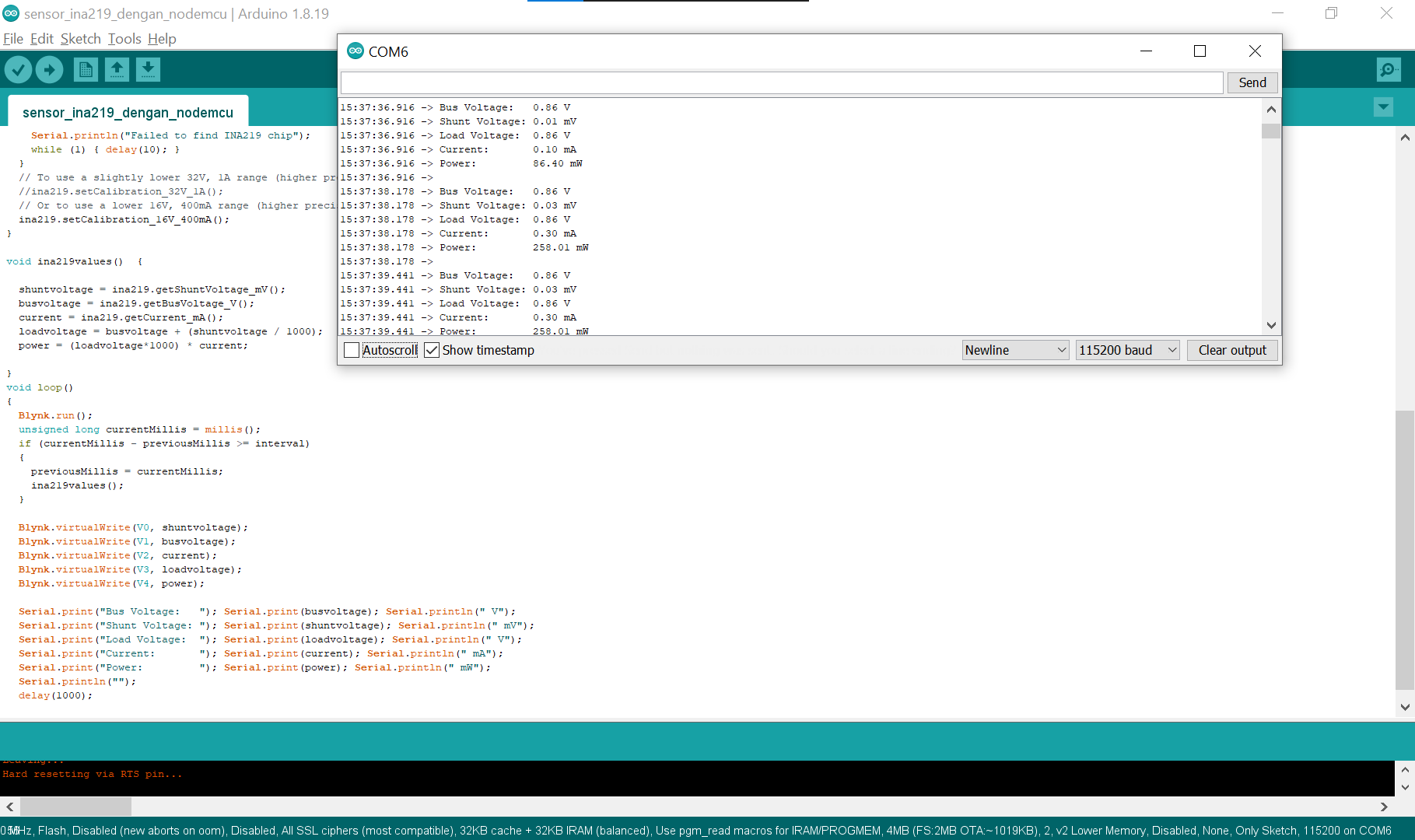
Task: Open the Newline line-ending dropdown
Action: pyautogui.click(x=1016, y=350)
